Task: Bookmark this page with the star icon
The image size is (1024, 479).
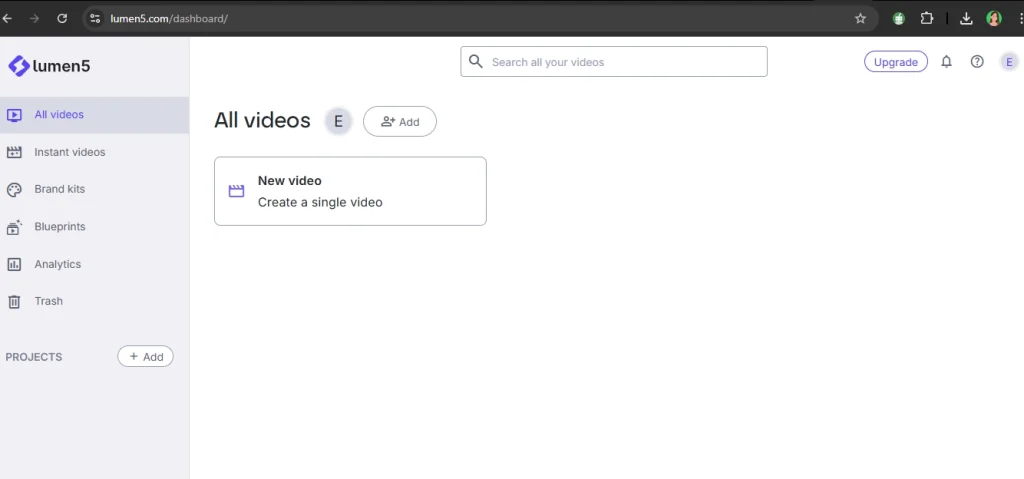Action: point(860,18)
